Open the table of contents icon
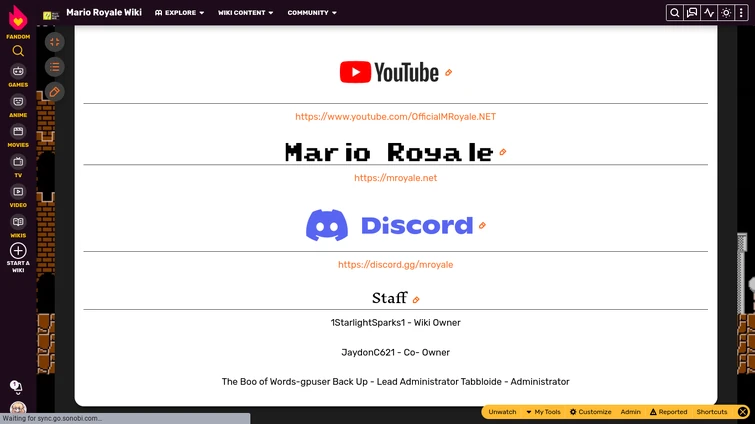 pos(55,67)
